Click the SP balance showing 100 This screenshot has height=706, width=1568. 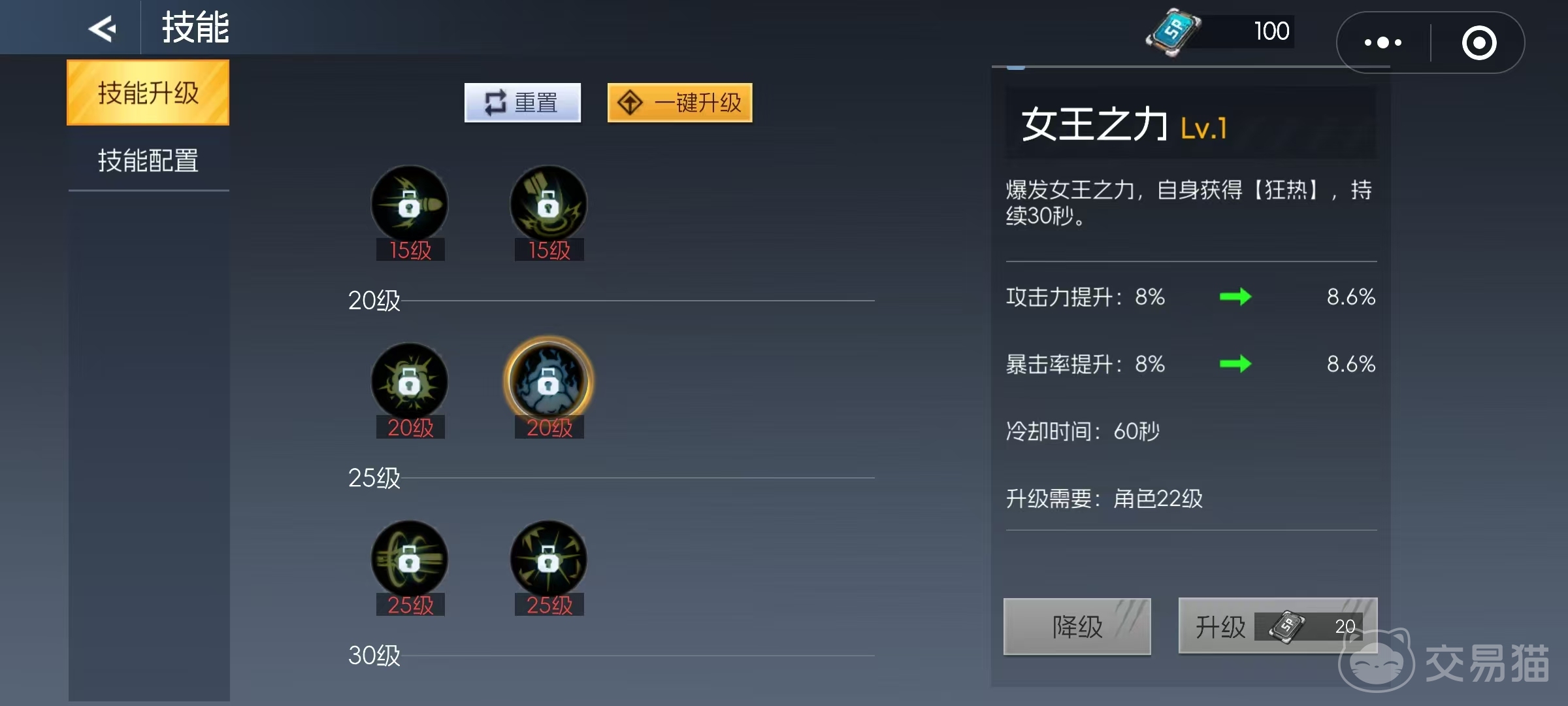point(1271,31)
